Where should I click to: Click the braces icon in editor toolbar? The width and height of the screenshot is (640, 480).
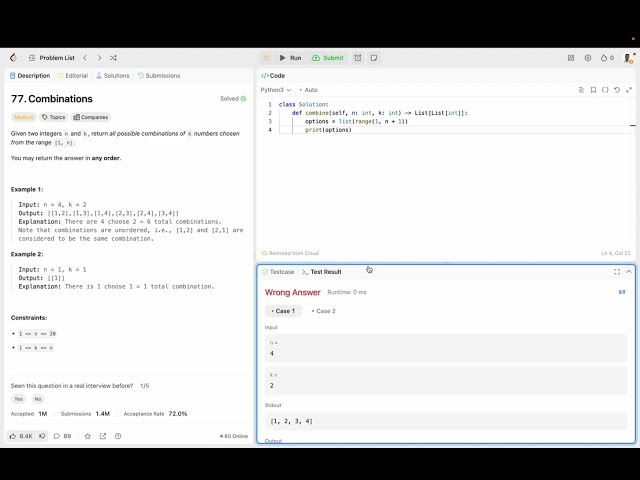click(605, 90)
